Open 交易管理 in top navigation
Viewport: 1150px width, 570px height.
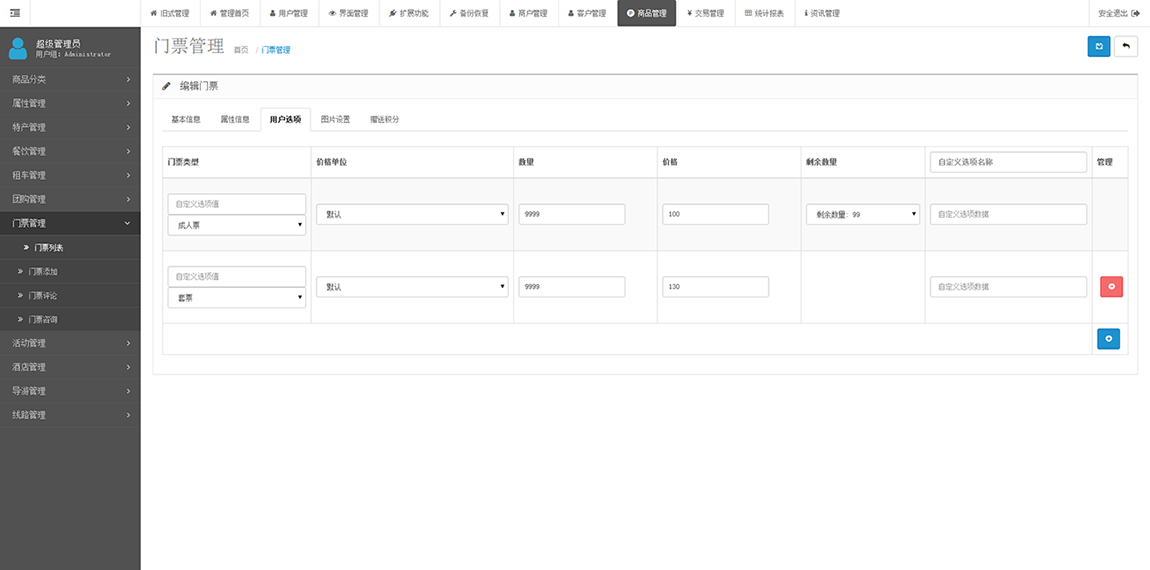[706, 13]
